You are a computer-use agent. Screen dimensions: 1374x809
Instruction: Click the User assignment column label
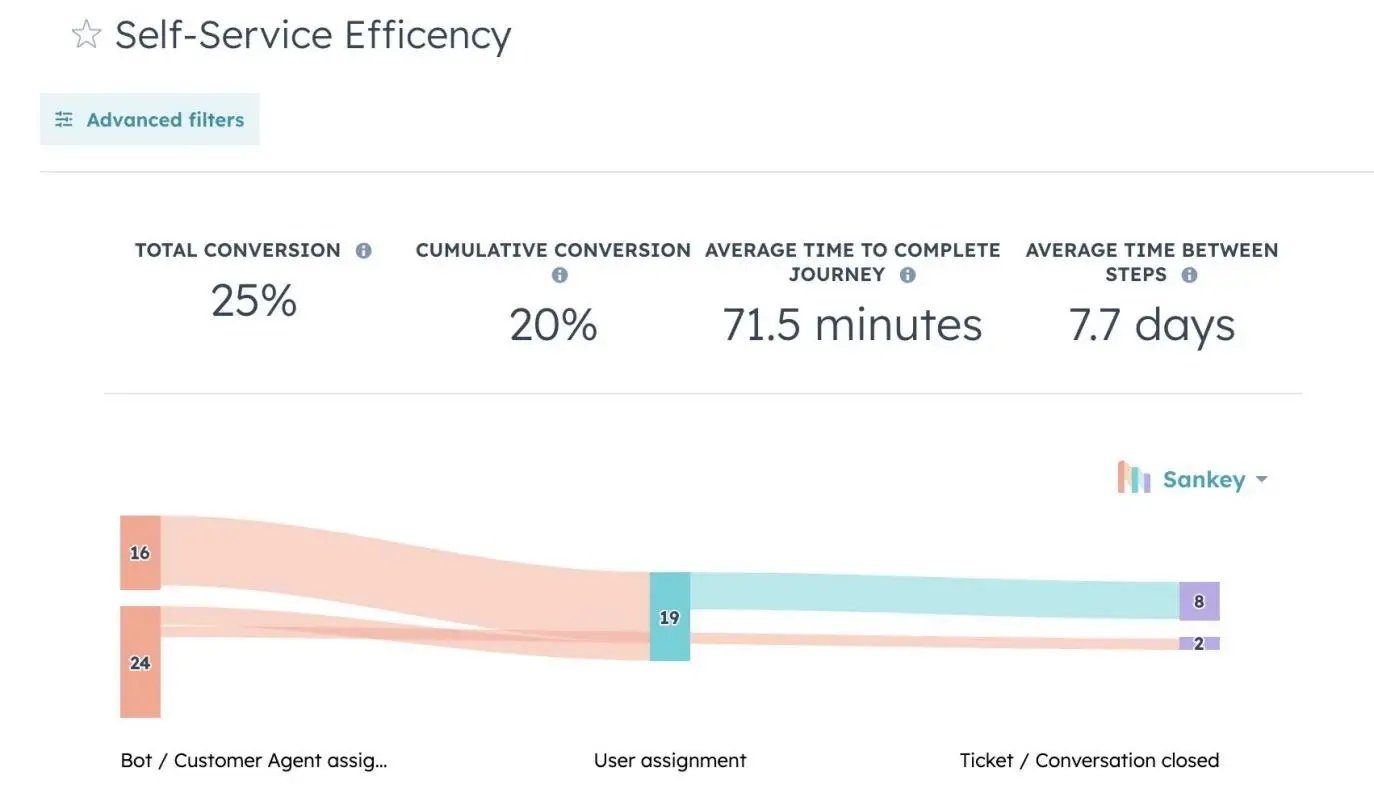point(670,760)
